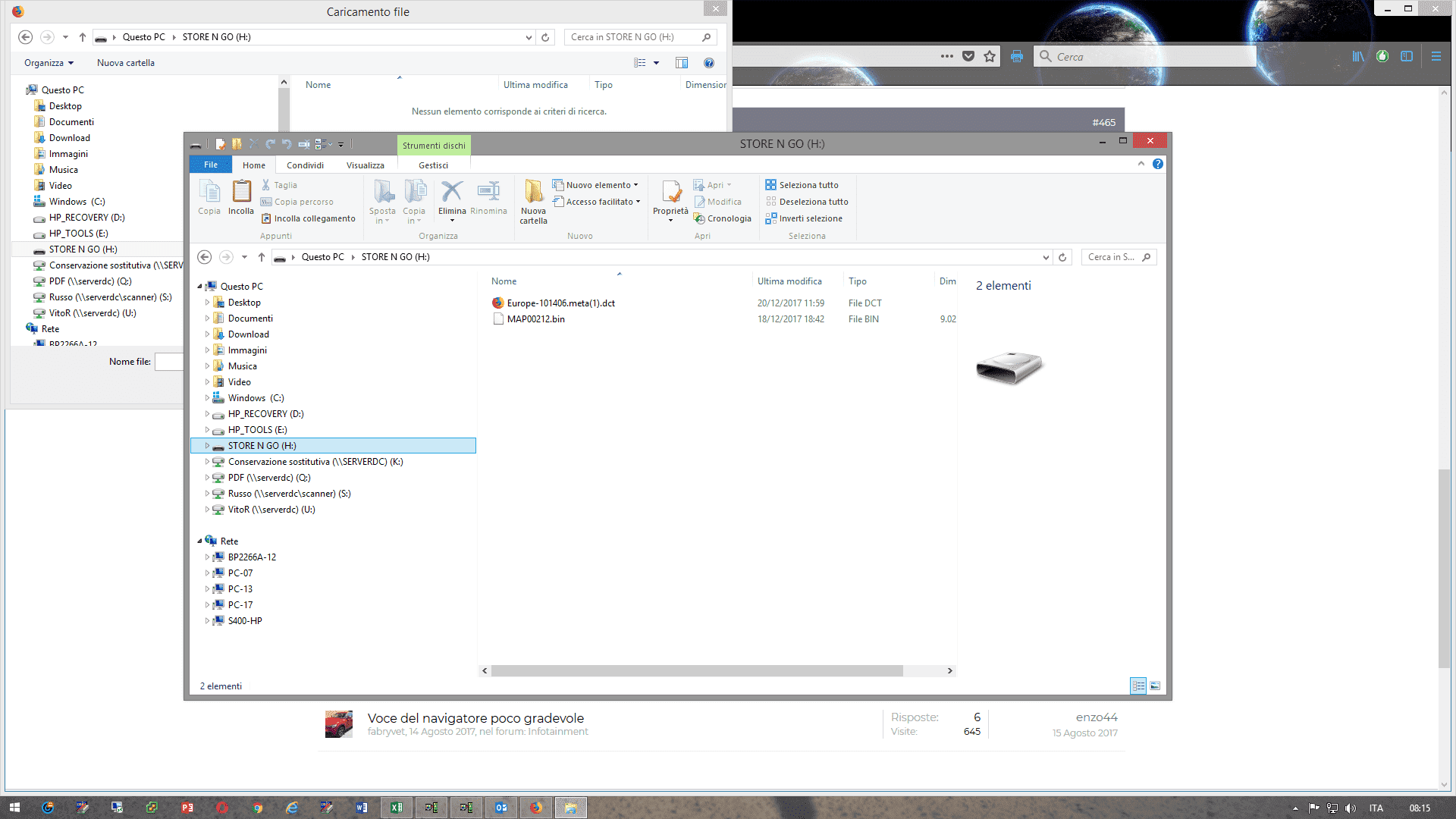Switch to the Gestisci ribbon tab

click(x=434, y=165)
